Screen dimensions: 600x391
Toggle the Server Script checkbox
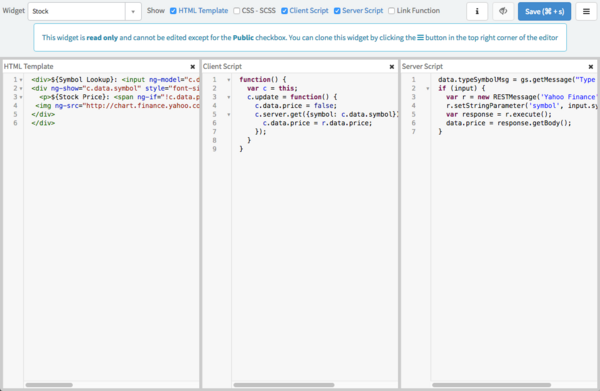point(337,11)
